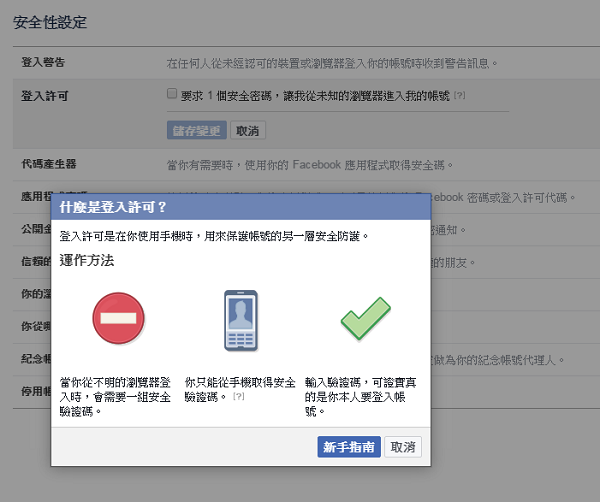Screen dimensions: 600x502
Task: Open the [?] help next to 安全驗證碼
Action: tap(239, 396)
